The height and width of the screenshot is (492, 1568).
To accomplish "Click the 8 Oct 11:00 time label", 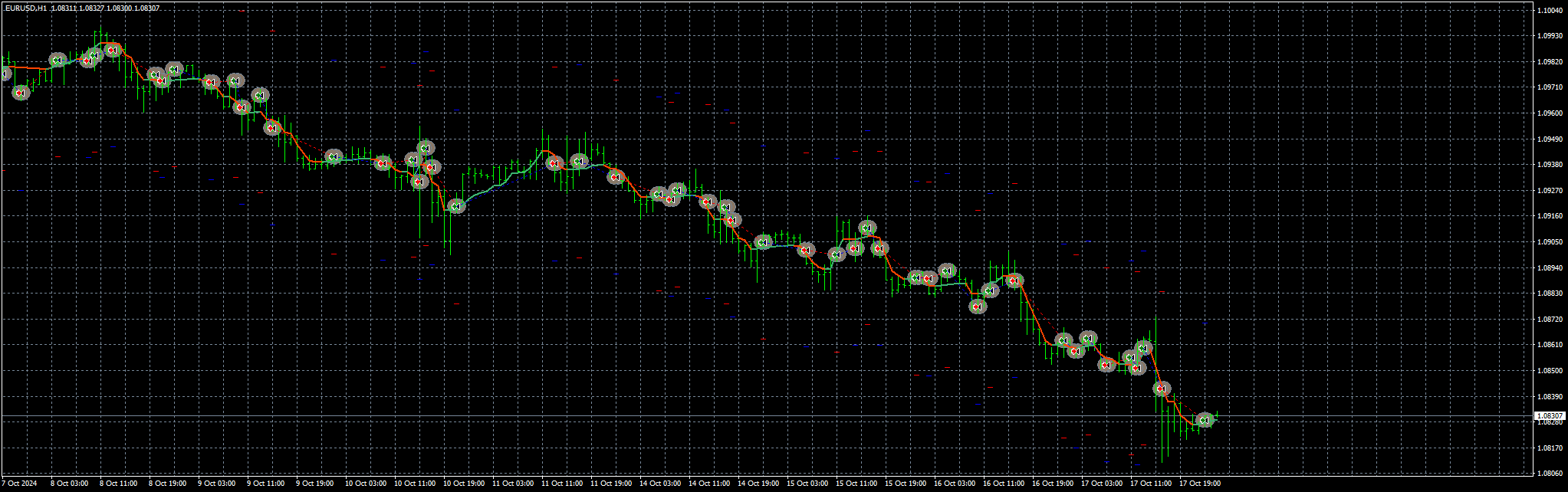I will 119,484.
